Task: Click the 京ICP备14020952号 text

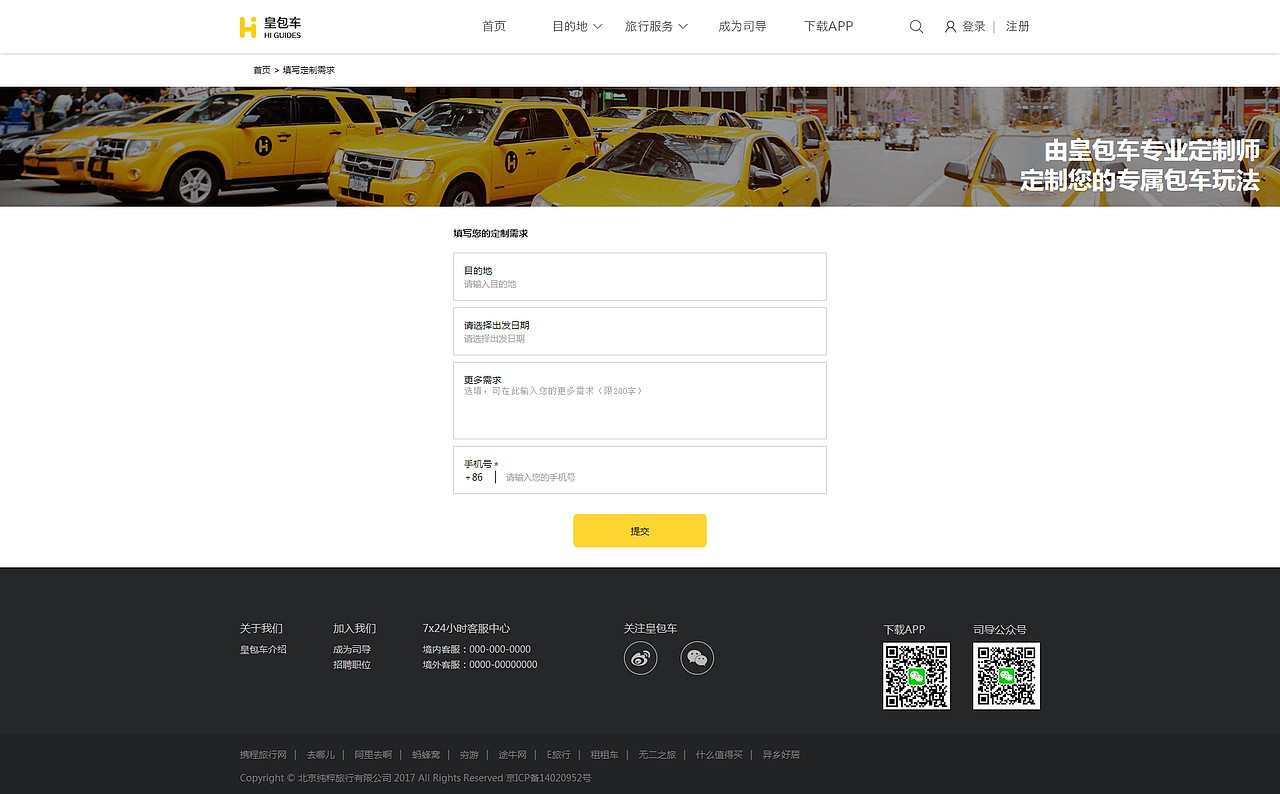Action: pos(548,778)
